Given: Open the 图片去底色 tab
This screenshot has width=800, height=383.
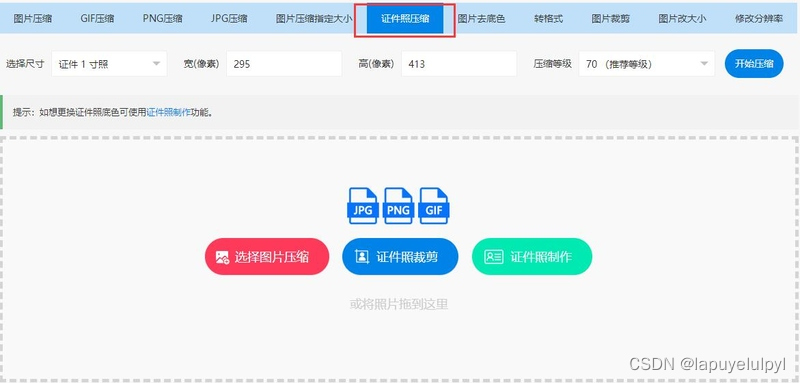Looking at the screenshot, I should click(x=481, y=19).
